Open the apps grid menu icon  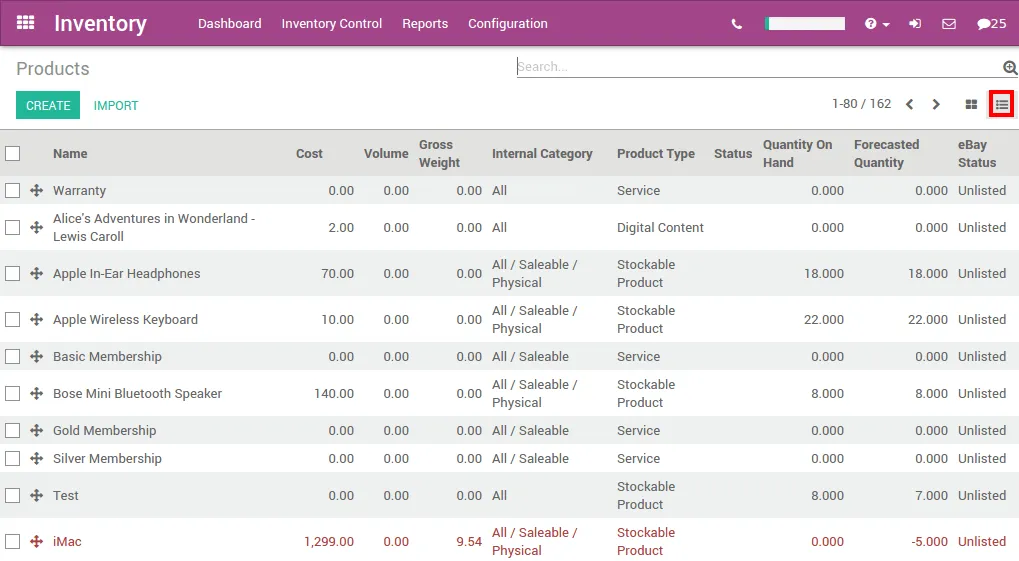tap(25, 23)
